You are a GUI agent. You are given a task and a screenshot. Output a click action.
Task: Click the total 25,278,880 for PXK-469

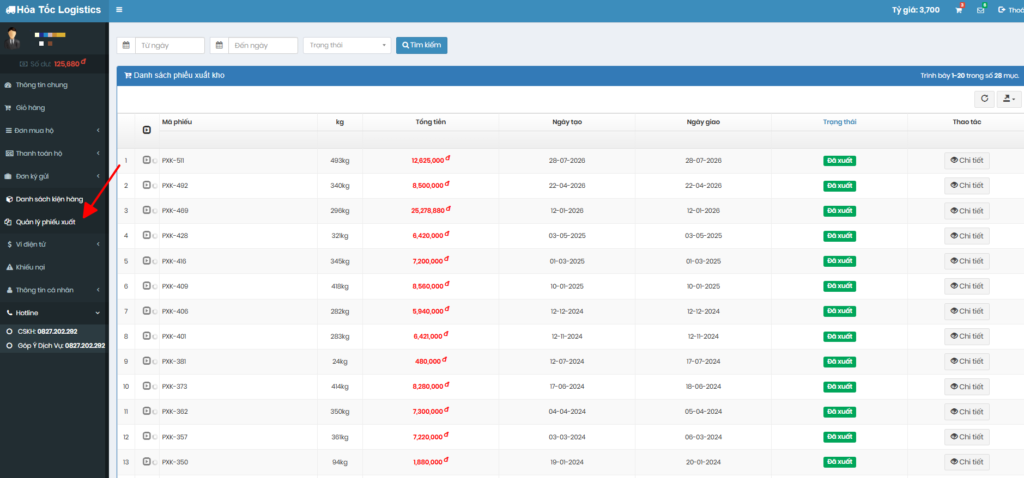(x=430, y=210)
